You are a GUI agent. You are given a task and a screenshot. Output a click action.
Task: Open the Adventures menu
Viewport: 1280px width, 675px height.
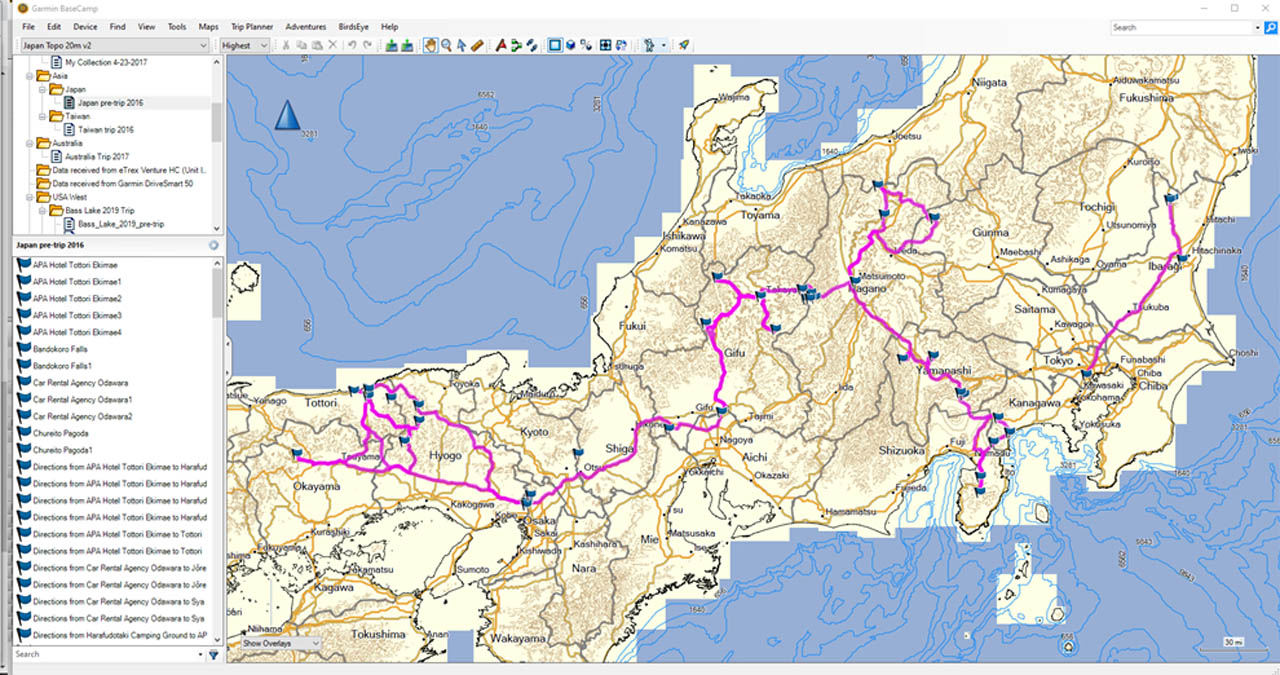[x=305, y=27]
